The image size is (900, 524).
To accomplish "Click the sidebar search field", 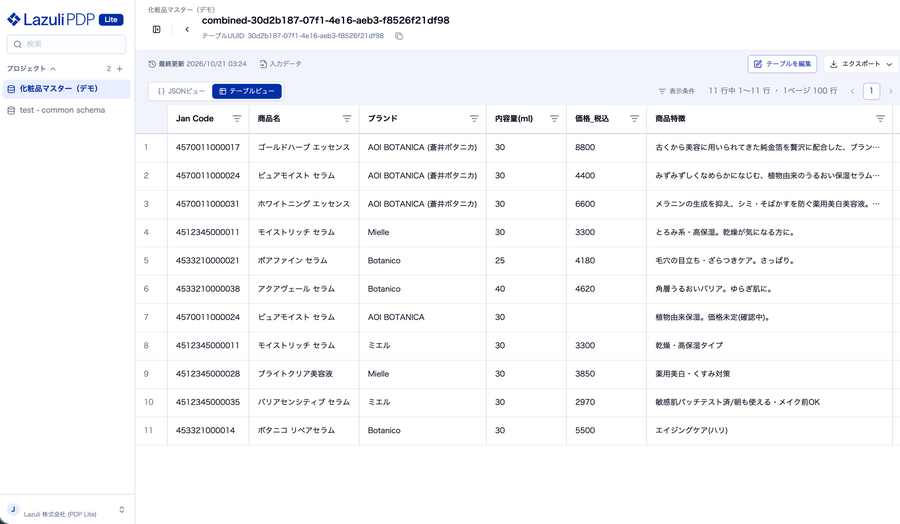I will tap(67, 44).
